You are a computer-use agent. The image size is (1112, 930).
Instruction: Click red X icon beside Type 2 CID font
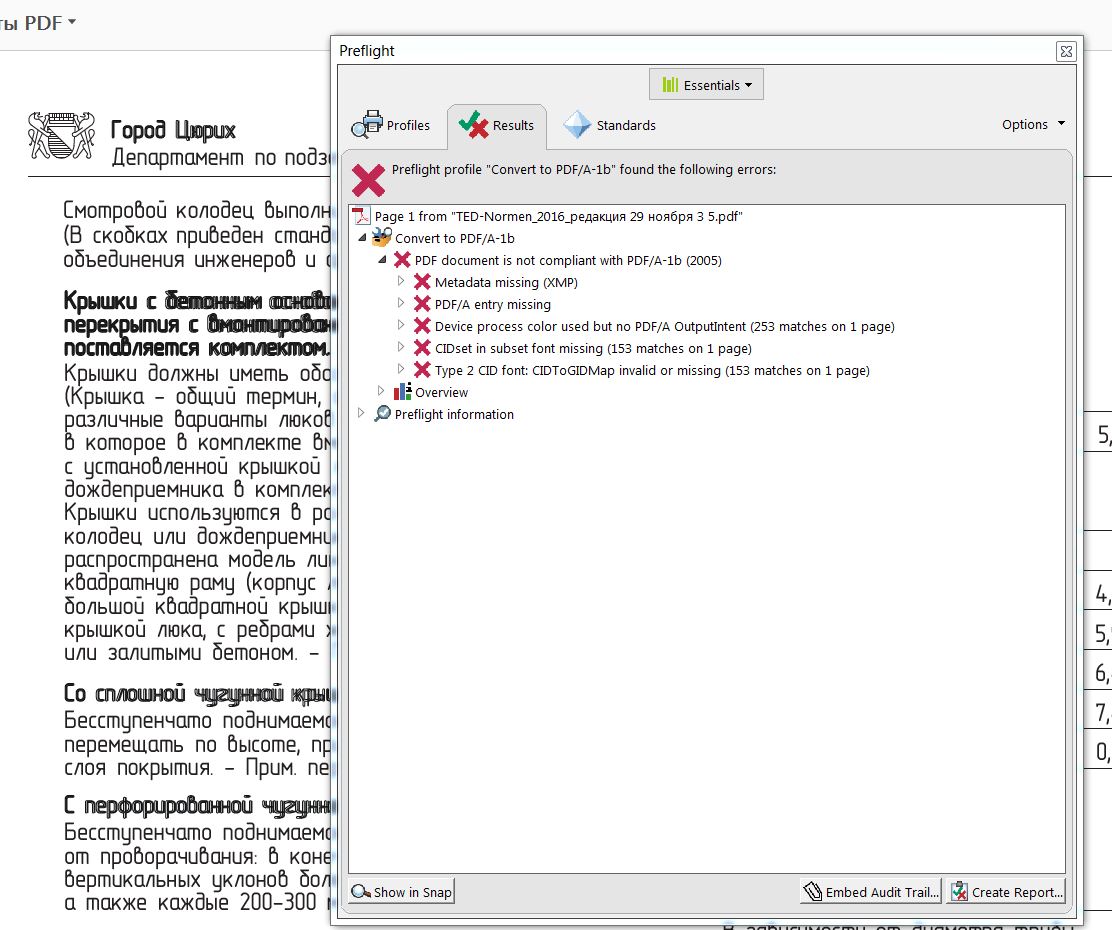422,370
